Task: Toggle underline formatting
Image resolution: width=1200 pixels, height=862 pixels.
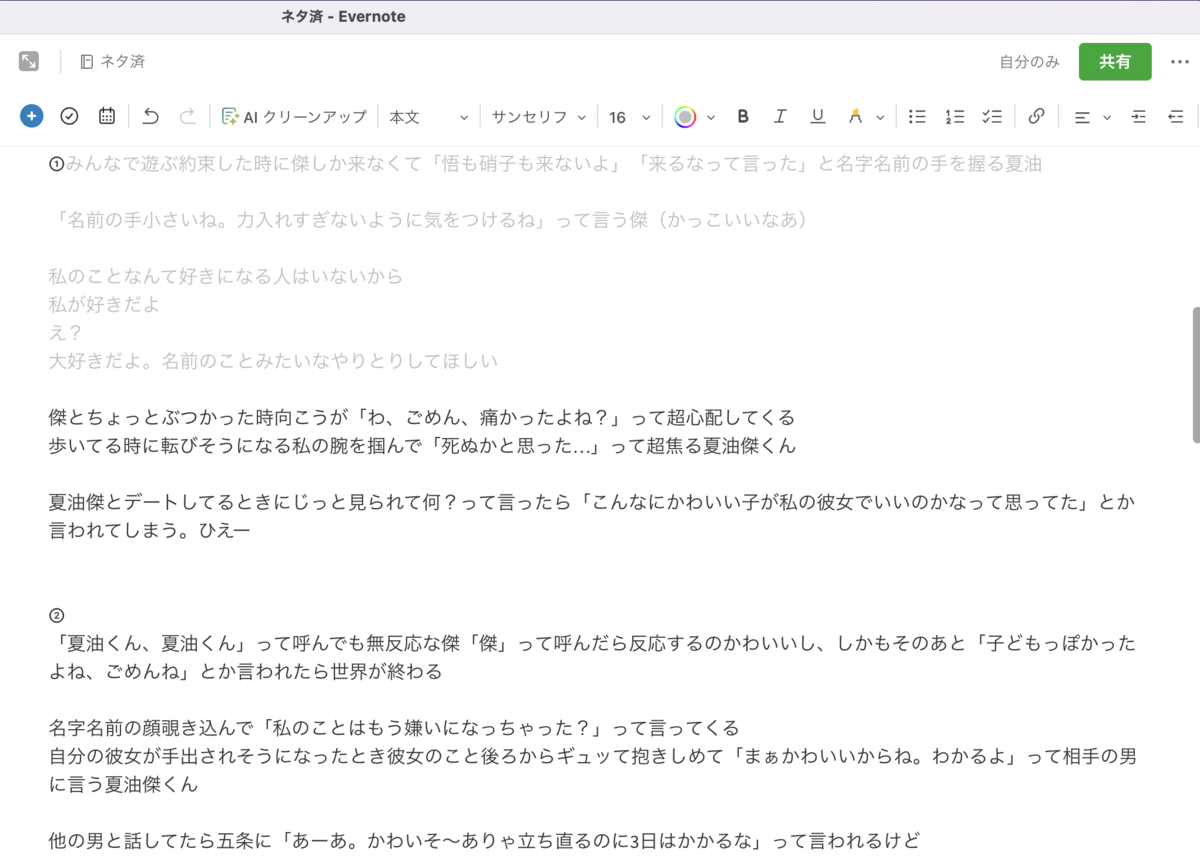Action: click(818, 116)
